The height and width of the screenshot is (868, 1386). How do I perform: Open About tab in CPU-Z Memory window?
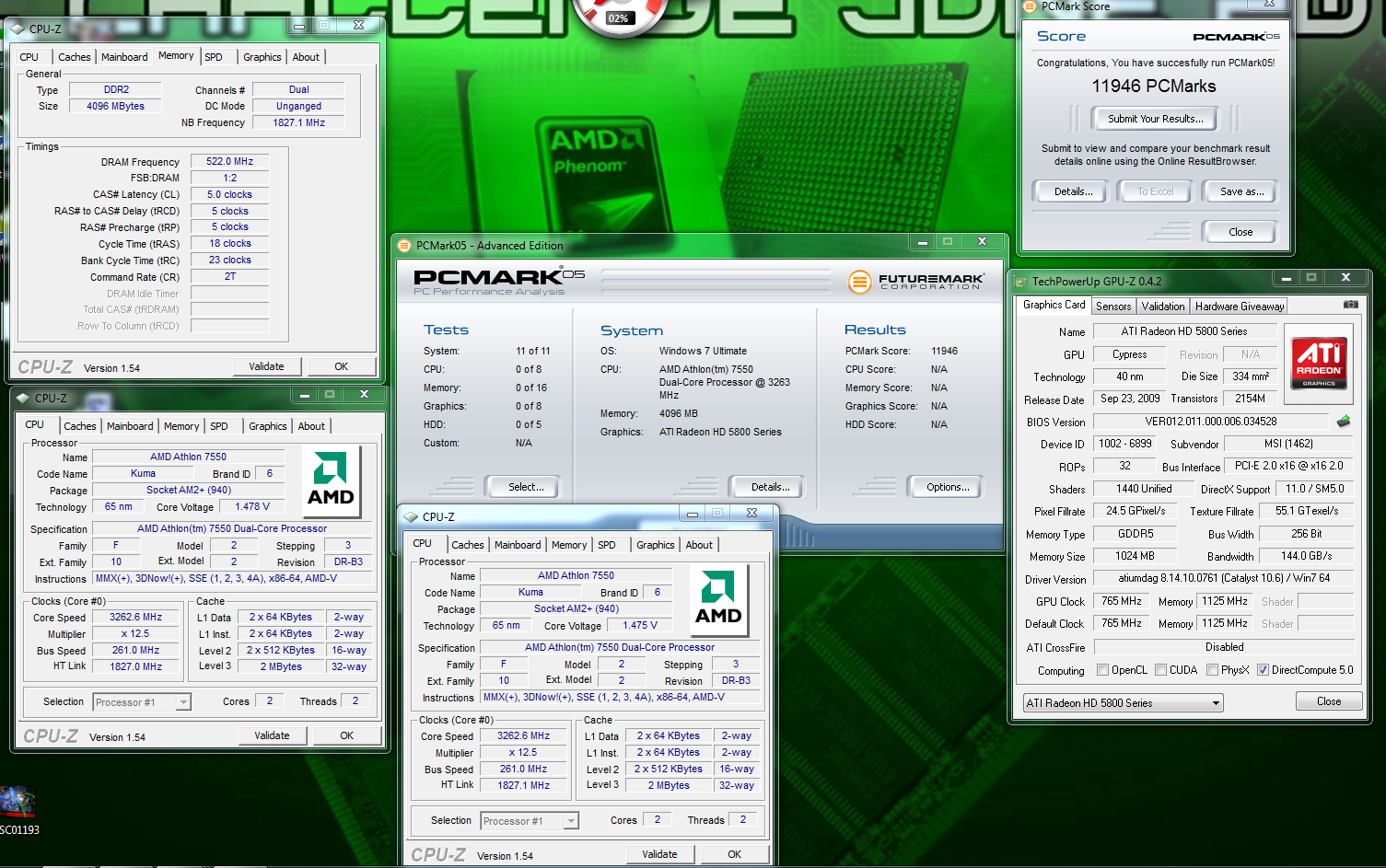click(306, 57)
